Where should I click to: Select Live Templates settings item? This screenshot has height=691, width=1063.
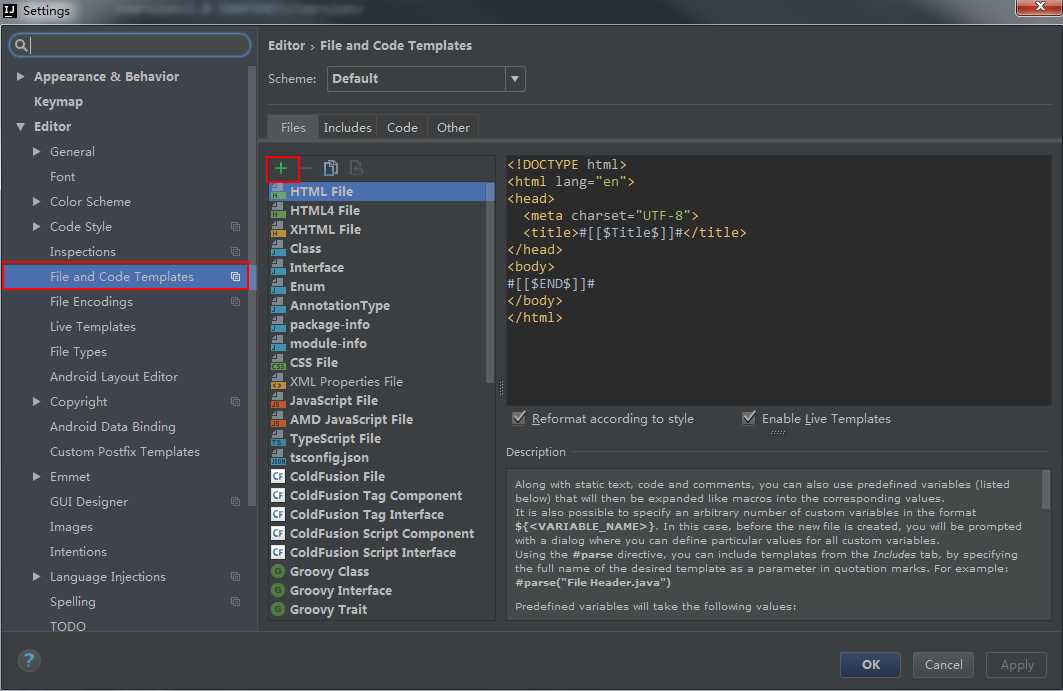click(93, 327)
